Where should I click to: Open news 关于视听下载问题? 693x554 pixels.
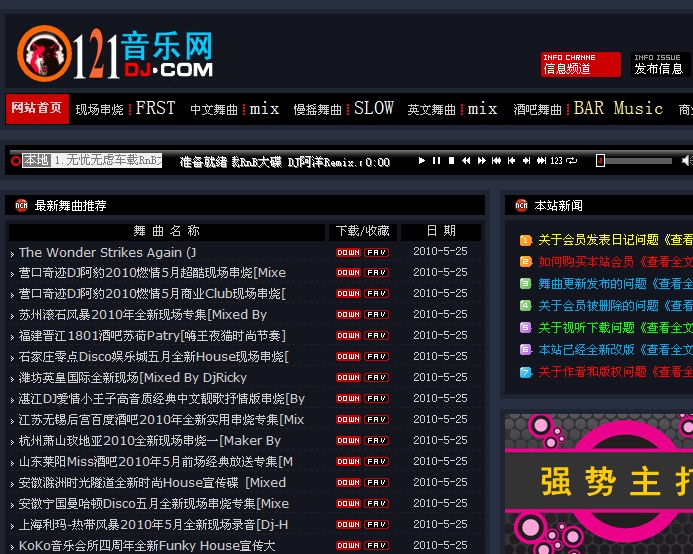pos(616,328)
